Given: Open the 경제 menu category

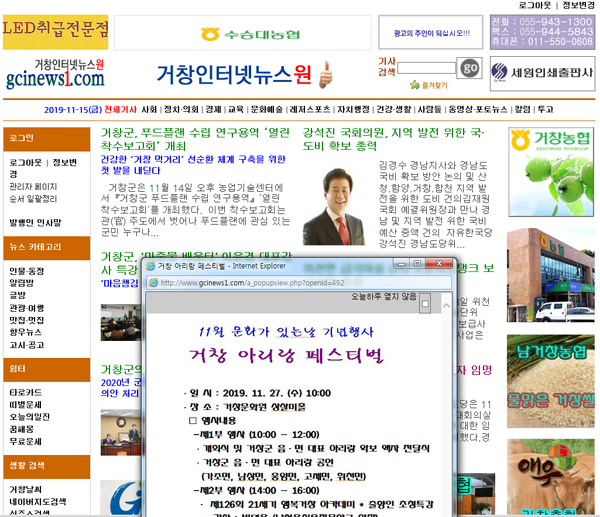Looking at the screenshot, I should coord(214,109).
